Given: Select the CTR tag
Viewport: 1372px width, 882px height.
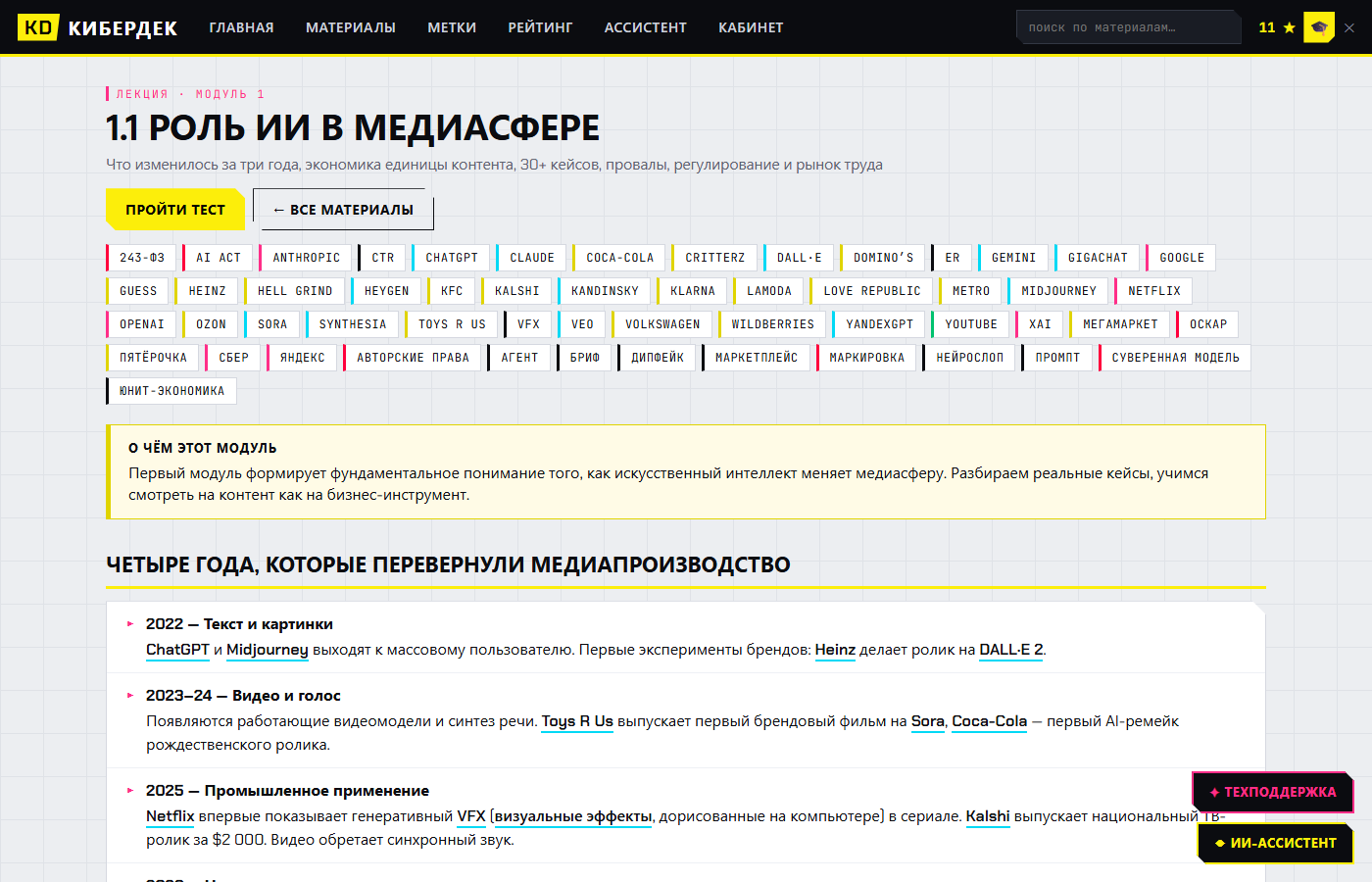Looking at the screenshot, I should (x=382, y=258).
